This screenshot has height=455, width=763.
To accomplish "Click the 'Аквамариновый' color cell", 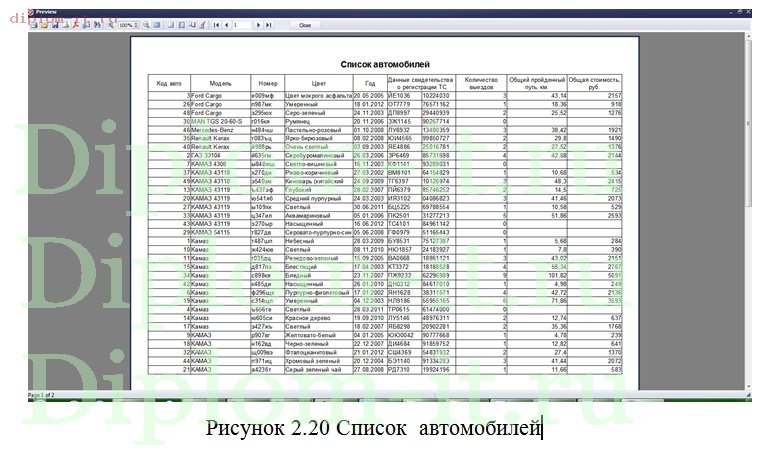I will point(319,215).
